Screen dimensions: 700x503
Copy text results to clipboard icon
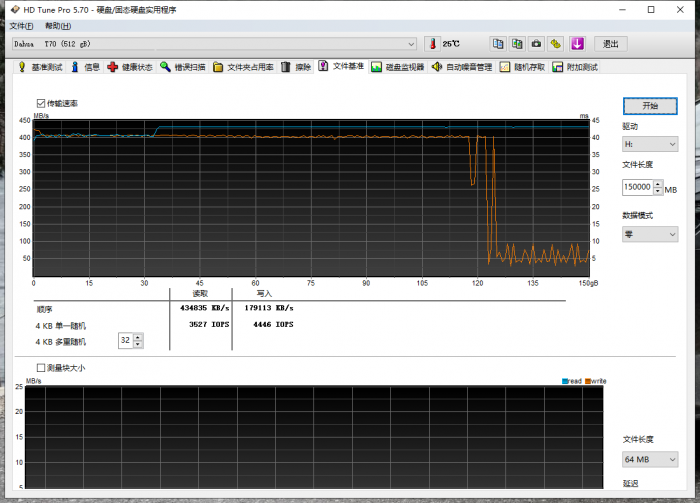[x=498, y=44]
